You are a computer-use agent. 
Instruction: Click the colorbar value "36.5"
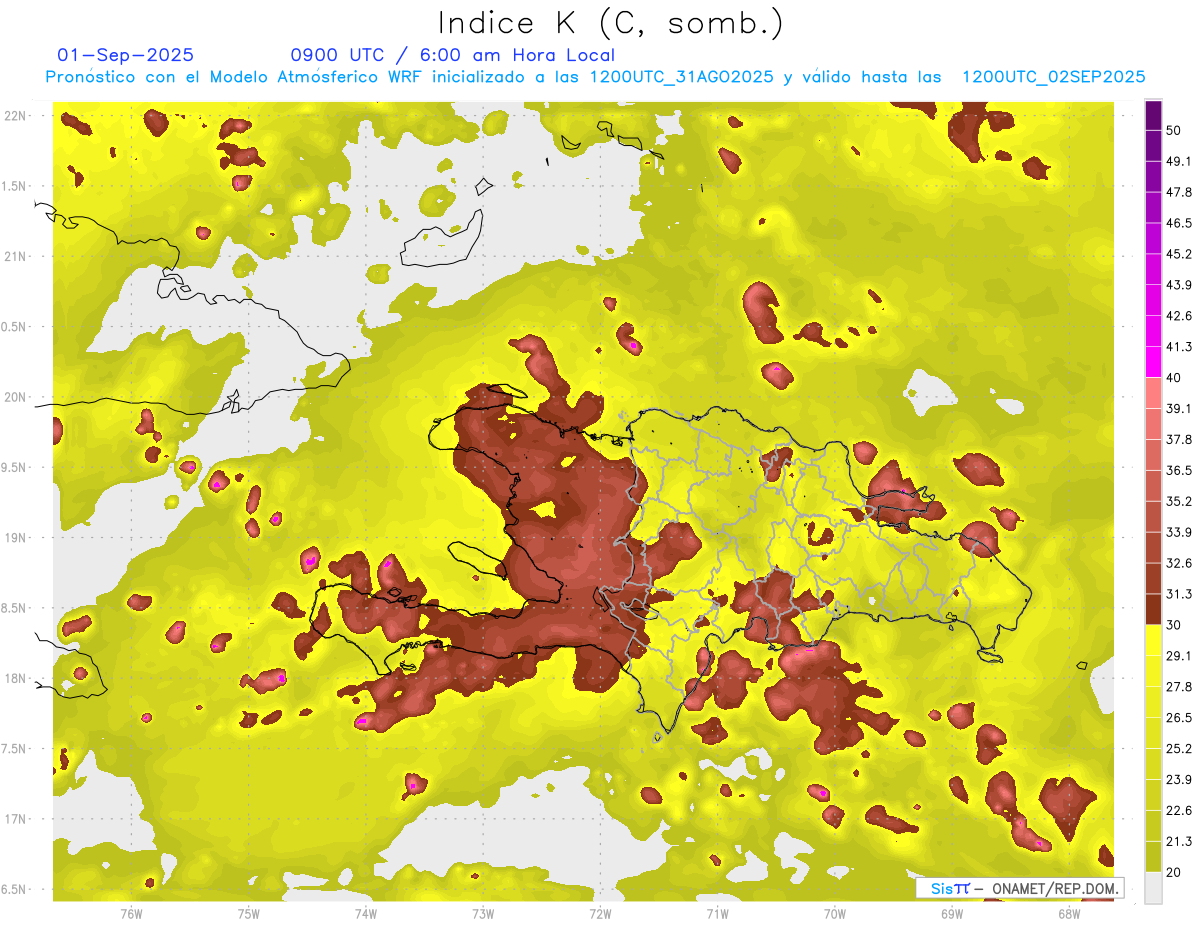tap(1179, 470)
